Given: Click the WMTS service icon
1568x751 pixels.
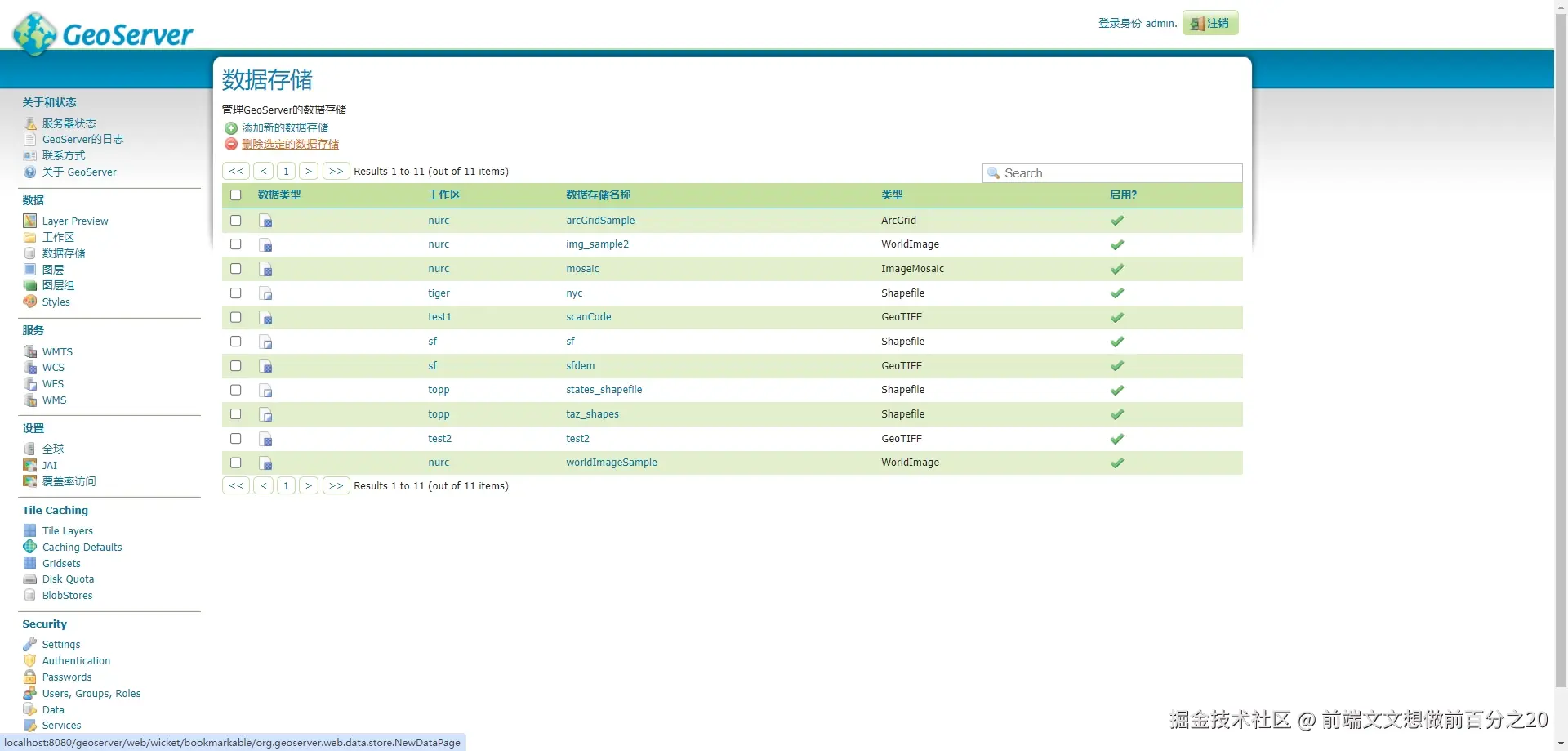Looking at the screenshot, I should tap(30, 351).
